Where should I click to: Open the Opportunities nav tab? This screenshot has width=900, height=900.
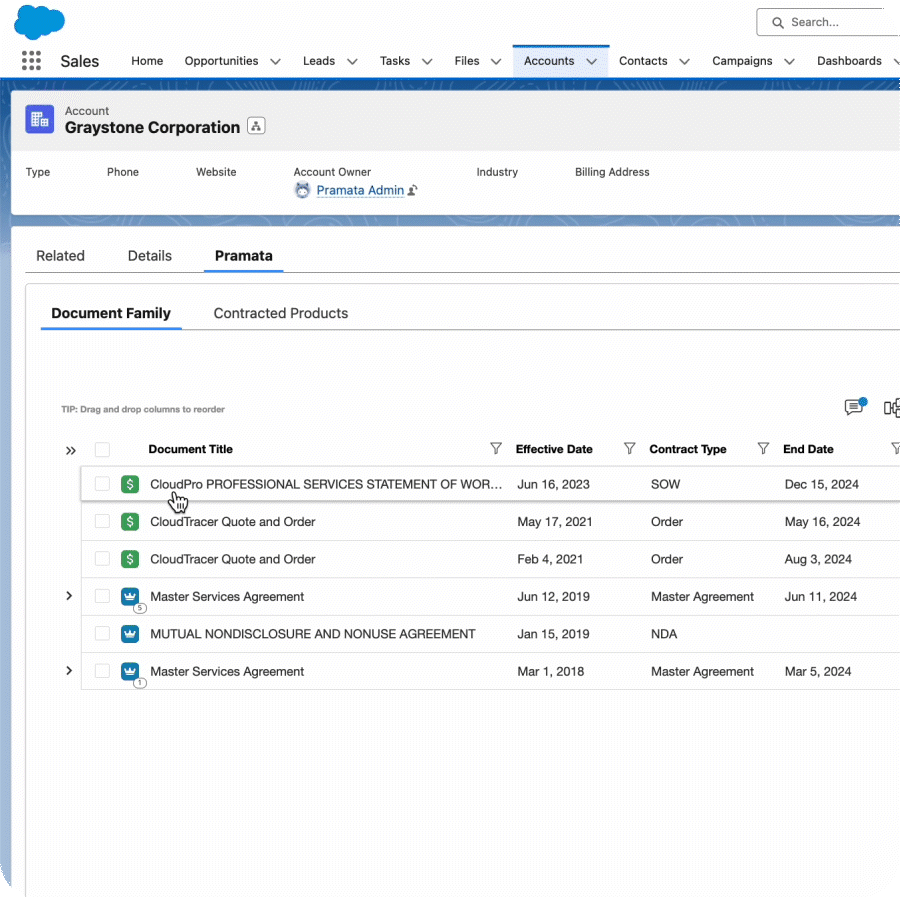222,61
